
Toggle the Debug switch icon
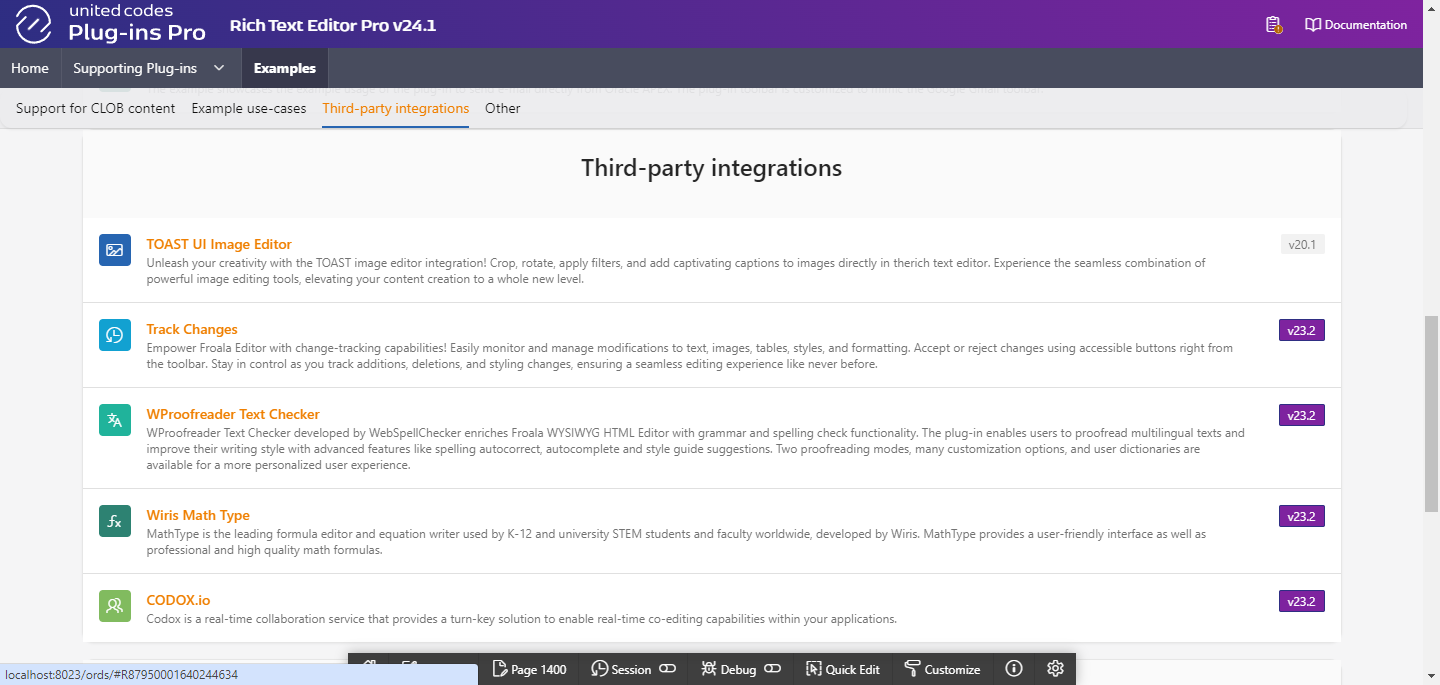click(772, 669)
